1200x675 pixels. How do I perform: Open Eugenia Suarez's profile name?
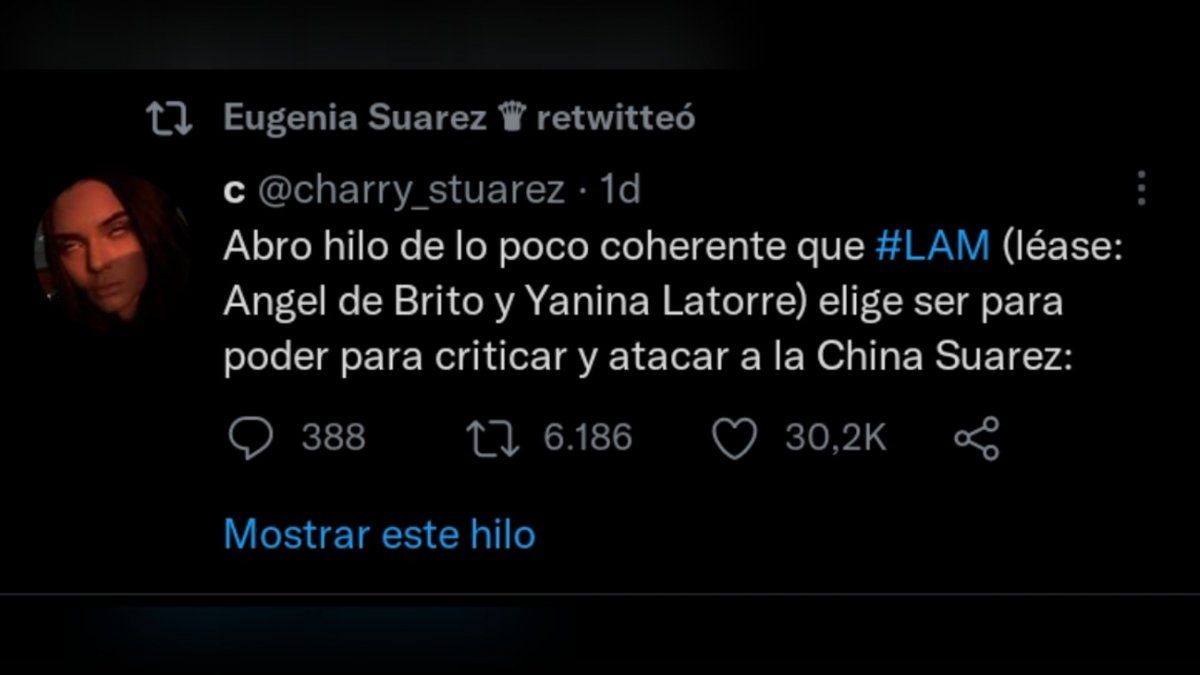354,119
